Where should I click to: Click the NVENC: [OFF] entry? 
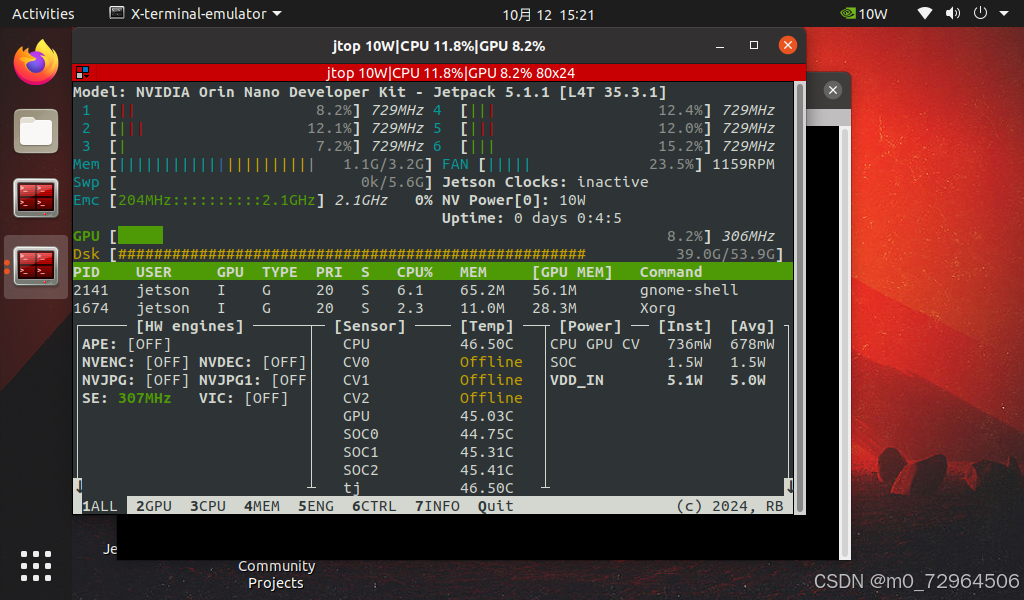click(x=135, y=362)
